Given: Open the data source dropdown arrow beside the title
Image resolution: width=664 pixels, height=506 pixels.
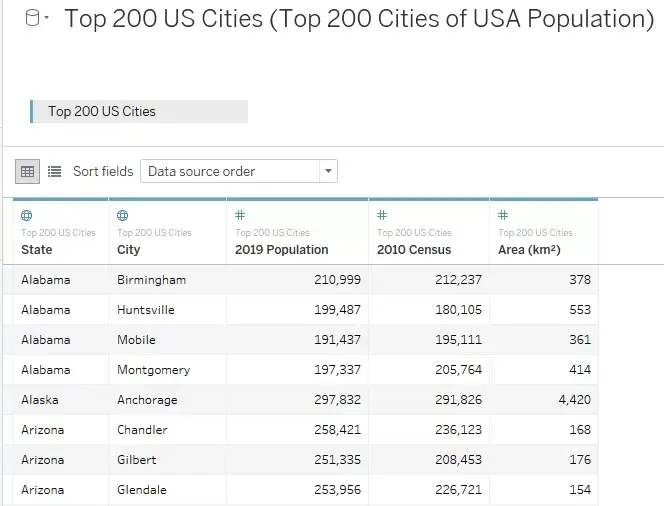Looking at the screenshot, I should tap(47, 18).
